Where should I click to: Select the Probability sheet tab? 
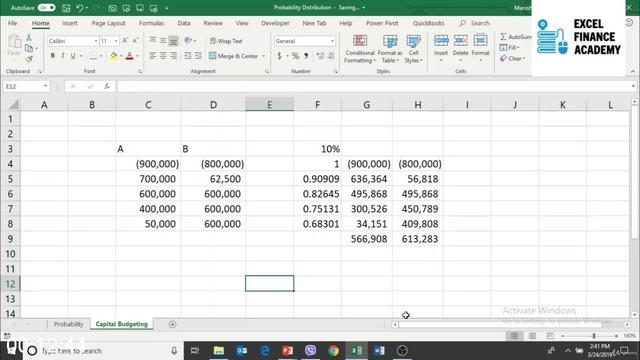68,324
